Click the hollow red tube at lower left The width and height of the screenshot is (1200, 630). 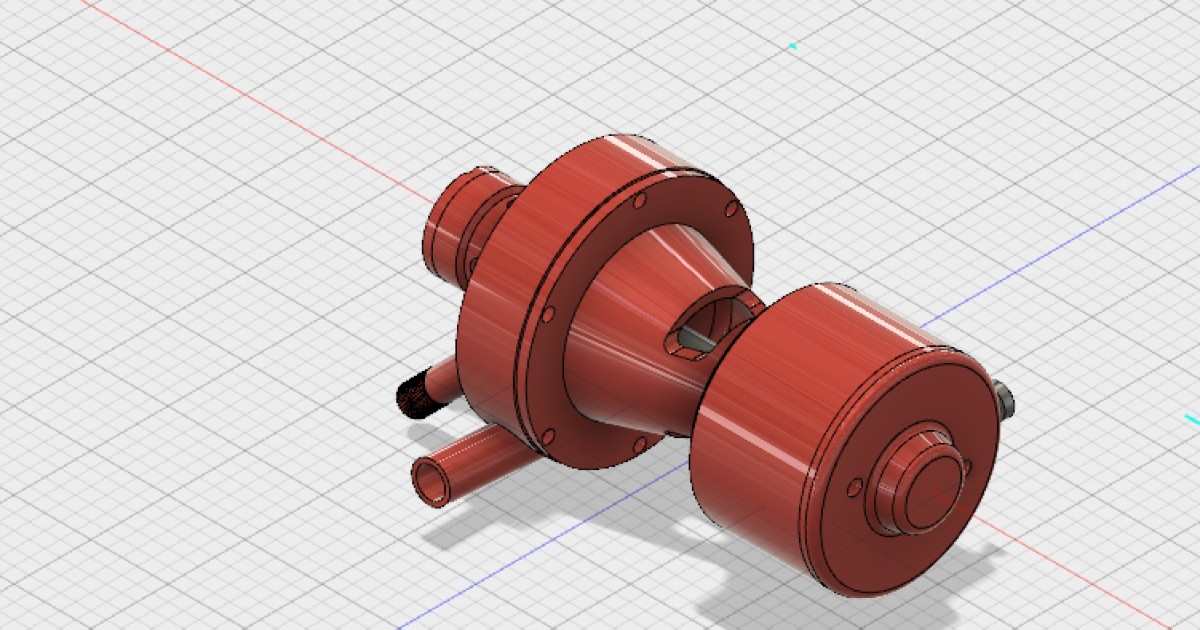470,465
